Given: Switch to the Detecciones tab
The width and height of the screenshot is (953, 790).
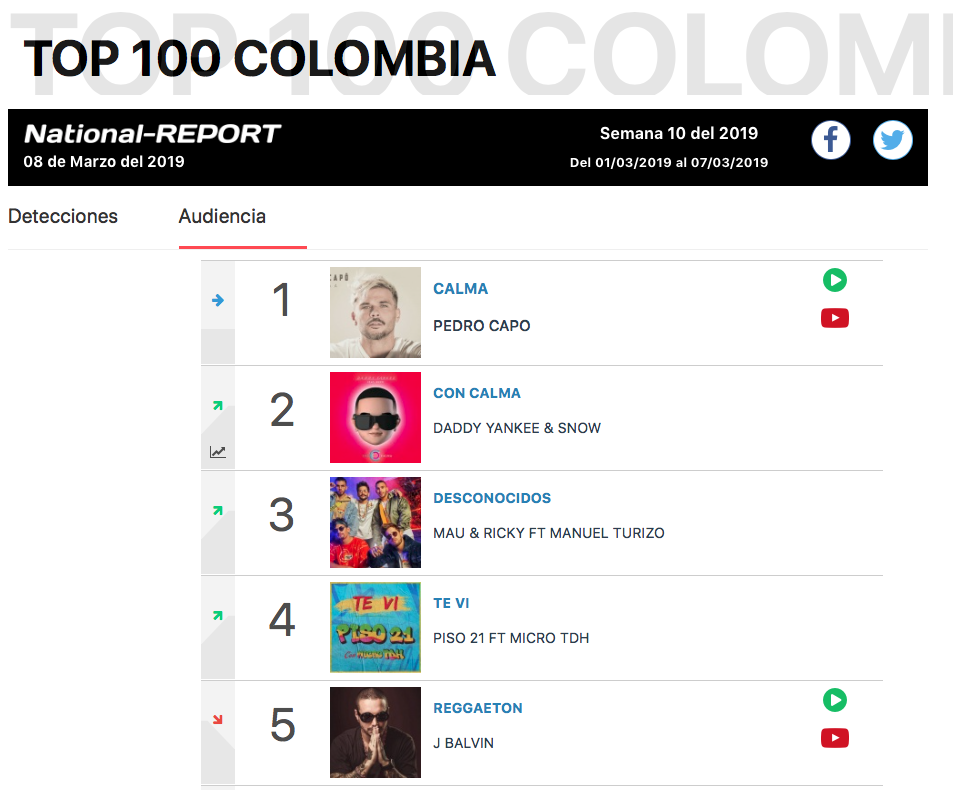Looking at the screenshot, I should point(63,216).
